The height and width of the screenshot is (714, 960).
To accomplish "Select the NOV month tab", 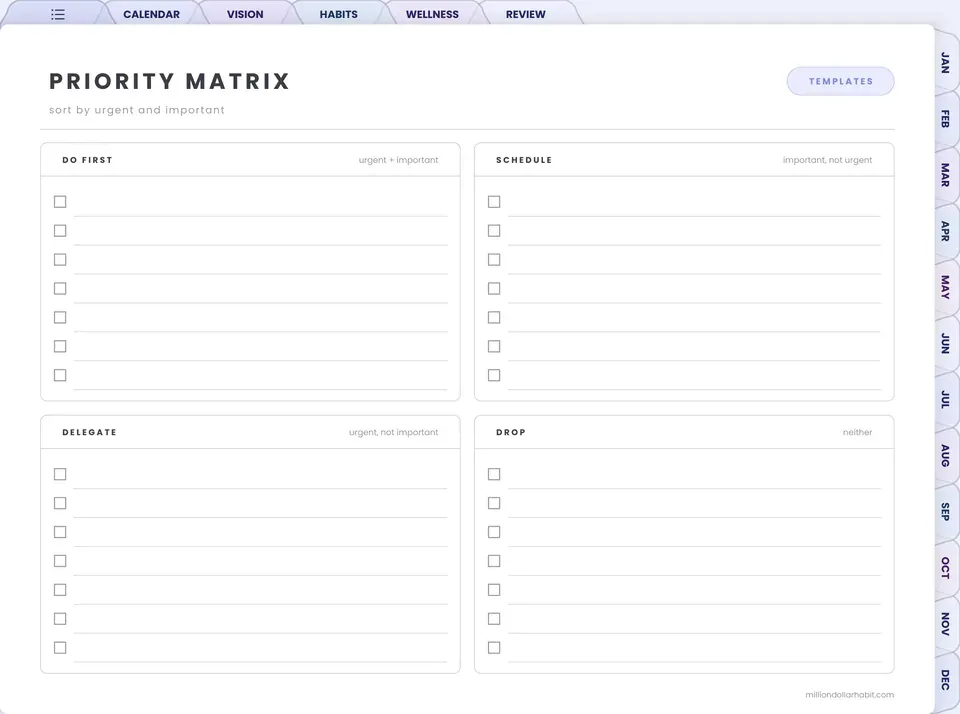I will (x=945, y=623).
